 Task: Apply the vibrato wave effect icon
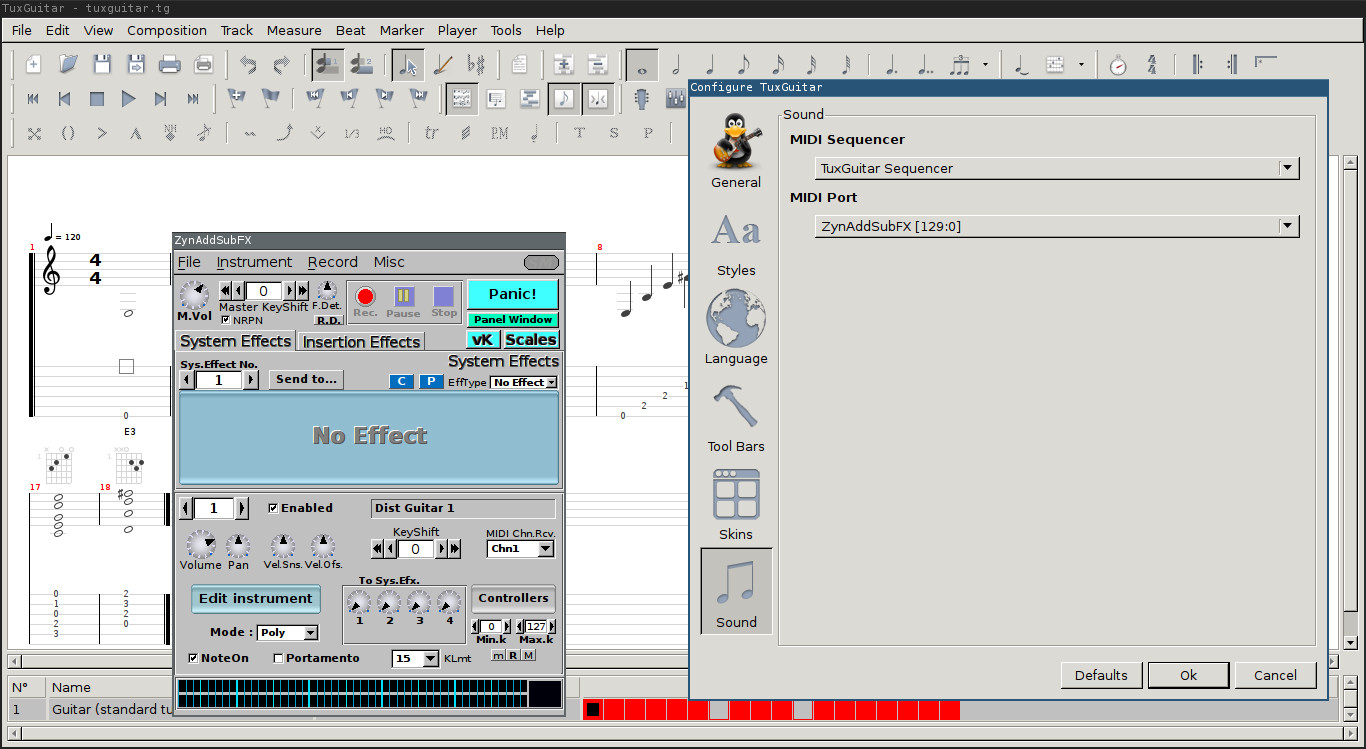point(250,133)
